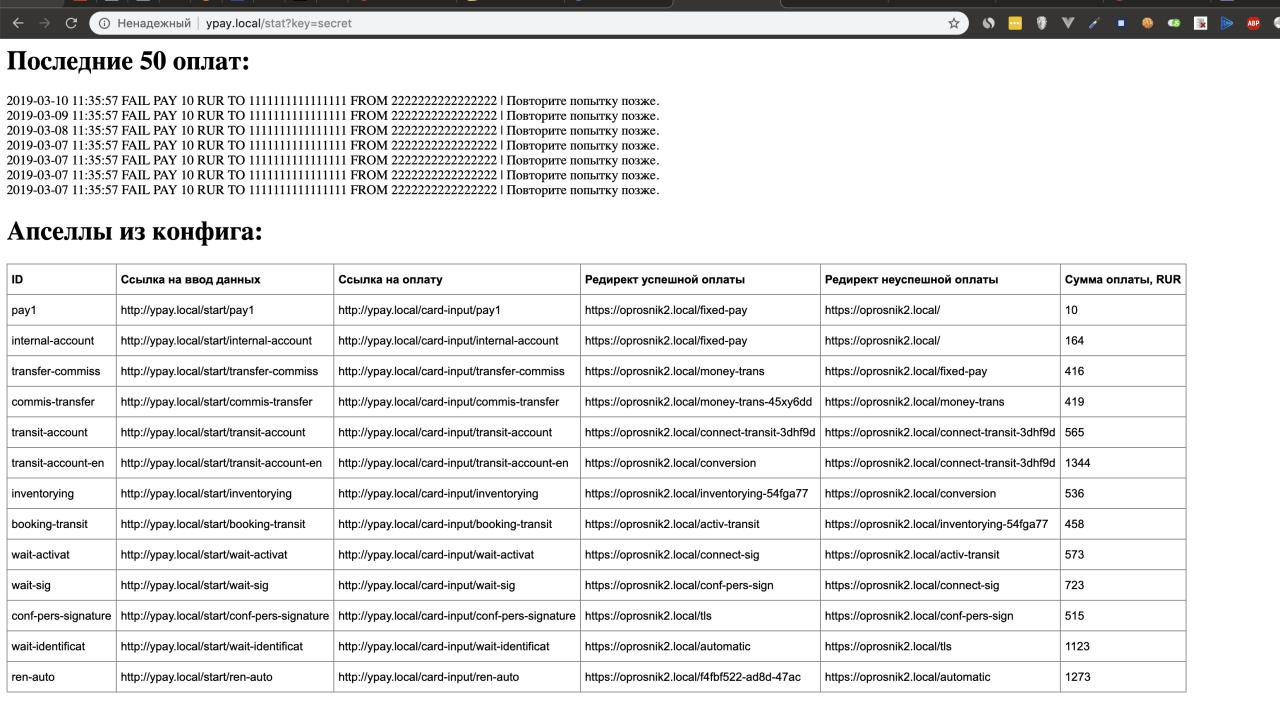The image size is (1280, 723).
Task: Bookmark this page with the star icon
Action: [954, 23]
